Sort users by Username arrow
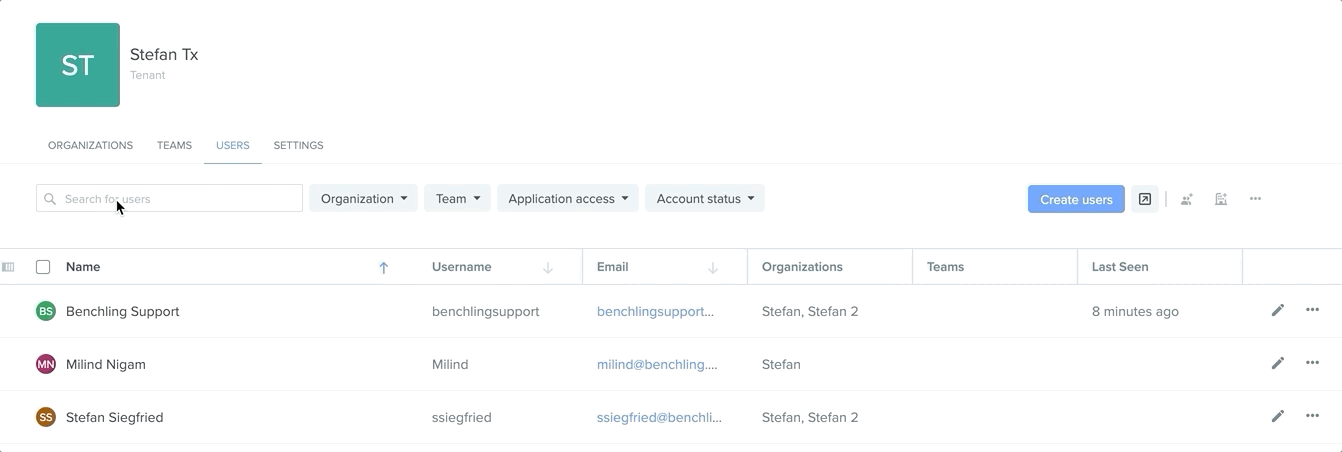Screen dimensions: 1342x452 548,268
